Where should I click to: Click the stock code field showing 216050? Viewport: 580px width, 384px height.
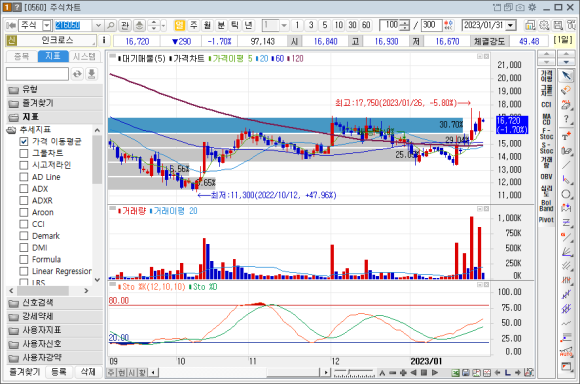(73, 25)
